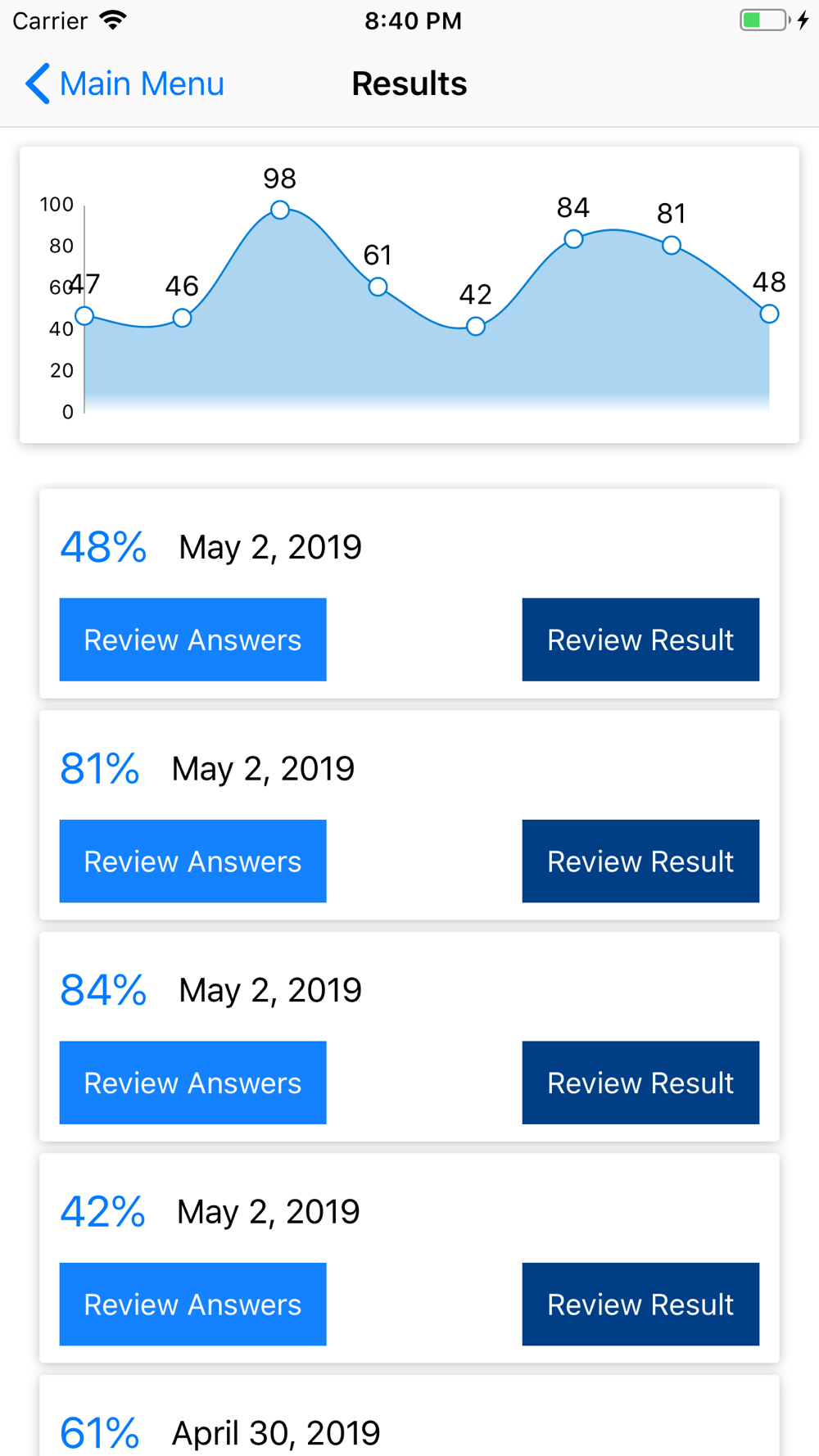Review Answers for the 81% result
This screenshot has width=819, height=1456.
point(193,861)
